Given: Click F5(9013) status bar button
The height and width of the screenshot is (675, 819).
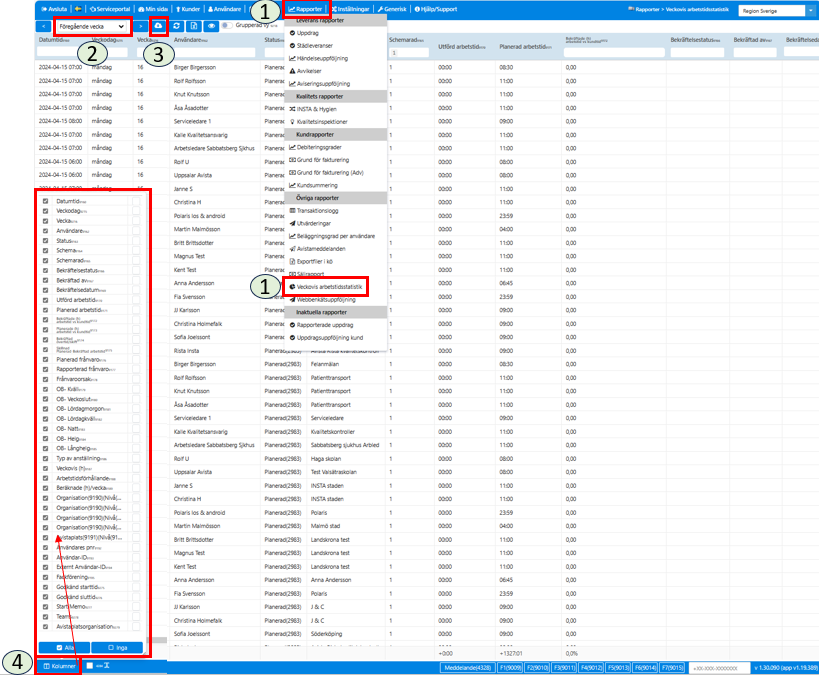Looking at the screenshot, I should point(618,668).
